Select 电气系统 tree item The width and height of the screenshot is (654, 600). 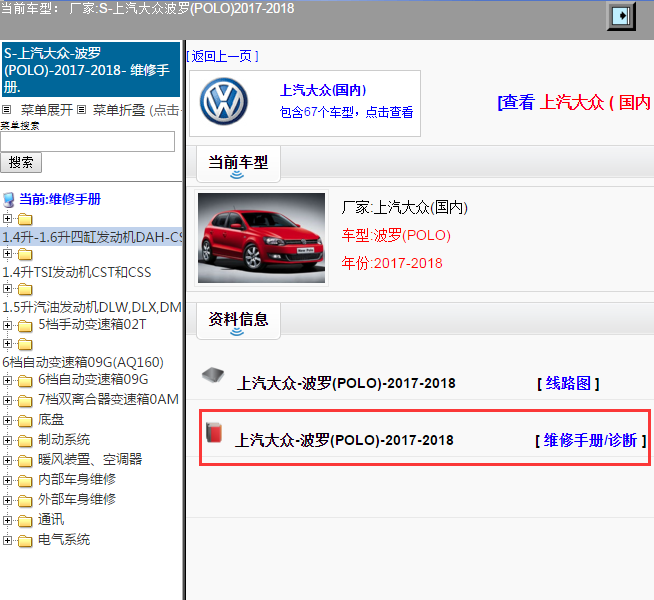[64, 539]
